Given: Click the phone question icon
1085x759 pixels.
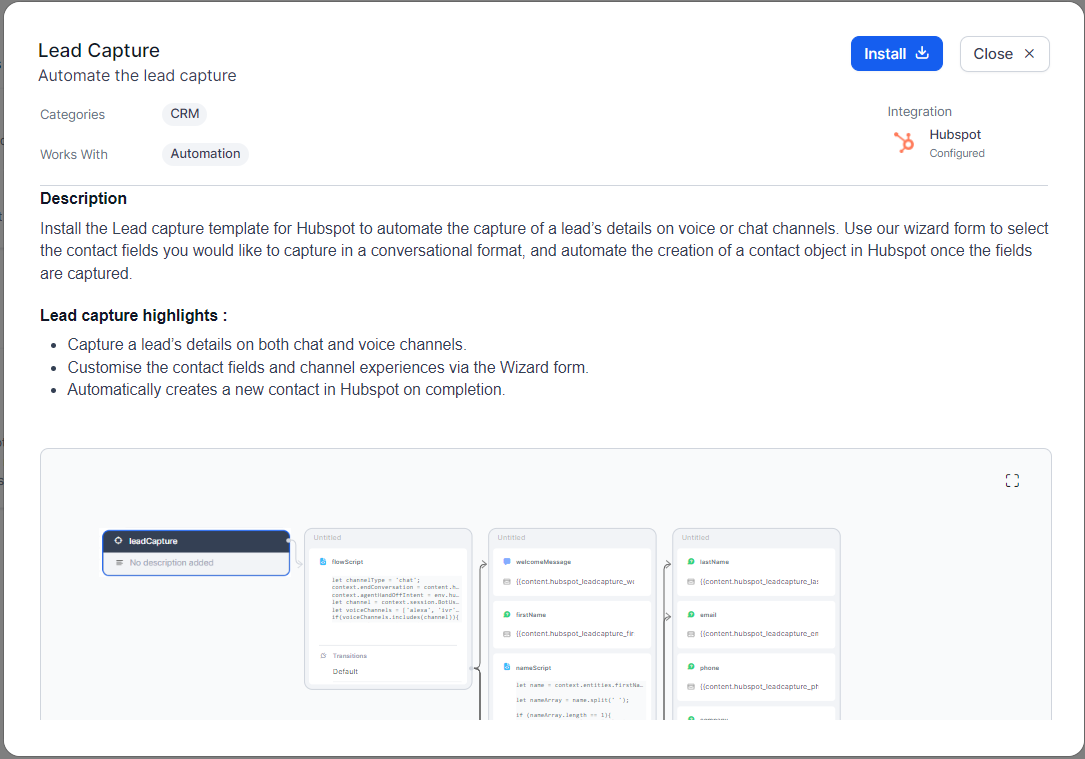Looking at the screenshot, I should [691, 667].
